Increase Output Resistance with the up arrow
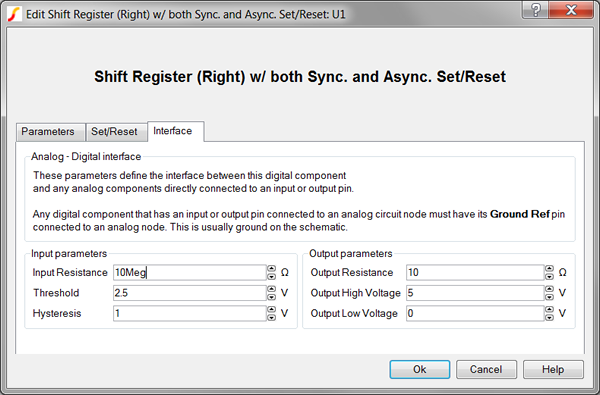The image size is (600, 395). (549, 269)
